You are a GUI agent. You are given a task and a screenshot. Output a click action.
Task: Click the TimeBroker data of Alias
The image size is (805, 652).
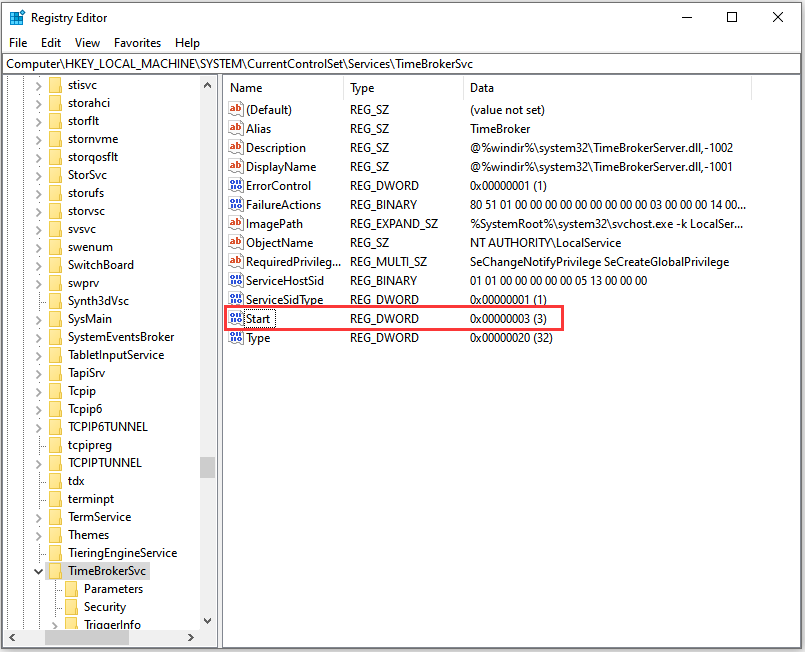click(x=500, y=129)
